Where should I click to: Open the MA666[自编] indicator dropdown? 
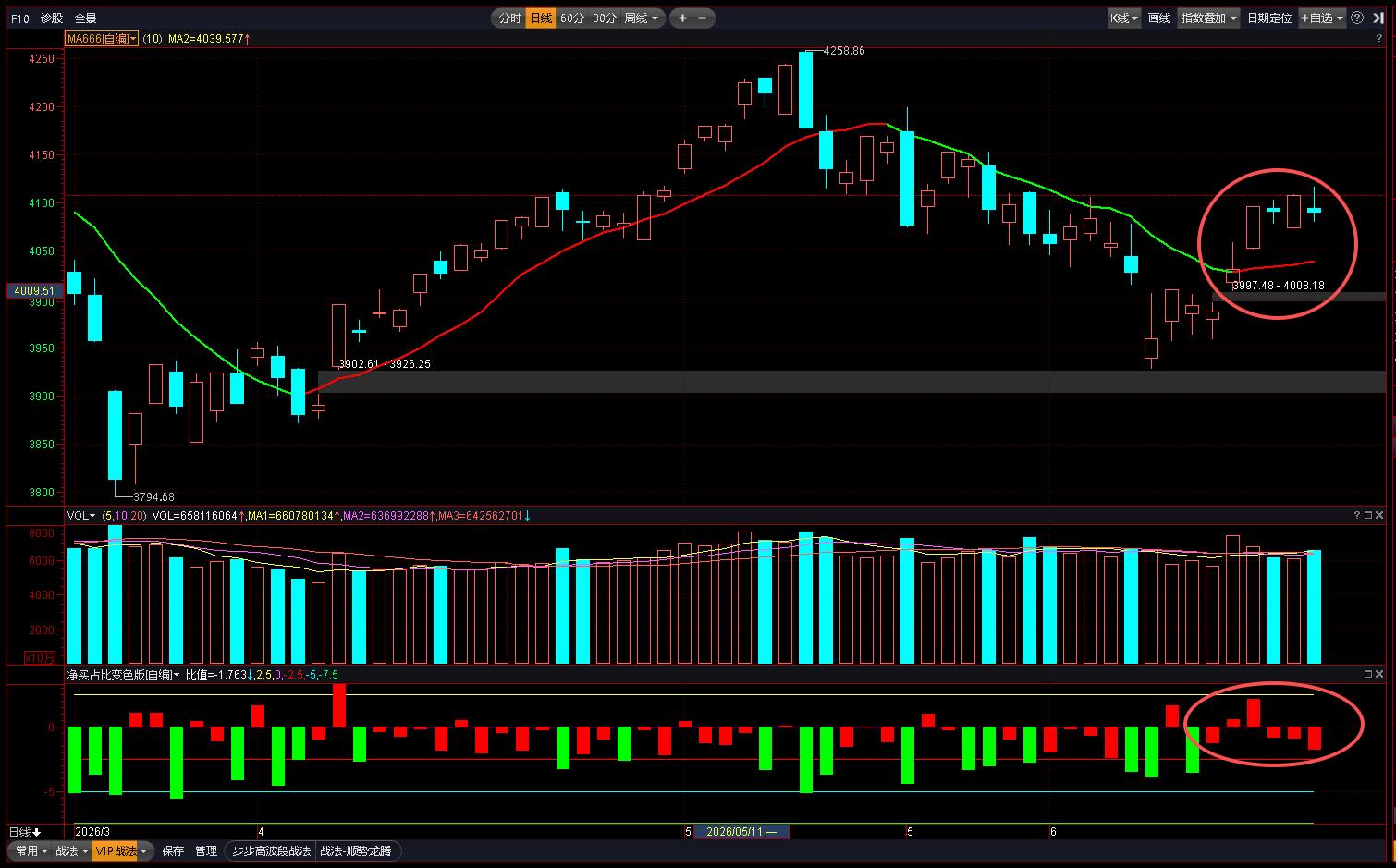coord(102,39)
